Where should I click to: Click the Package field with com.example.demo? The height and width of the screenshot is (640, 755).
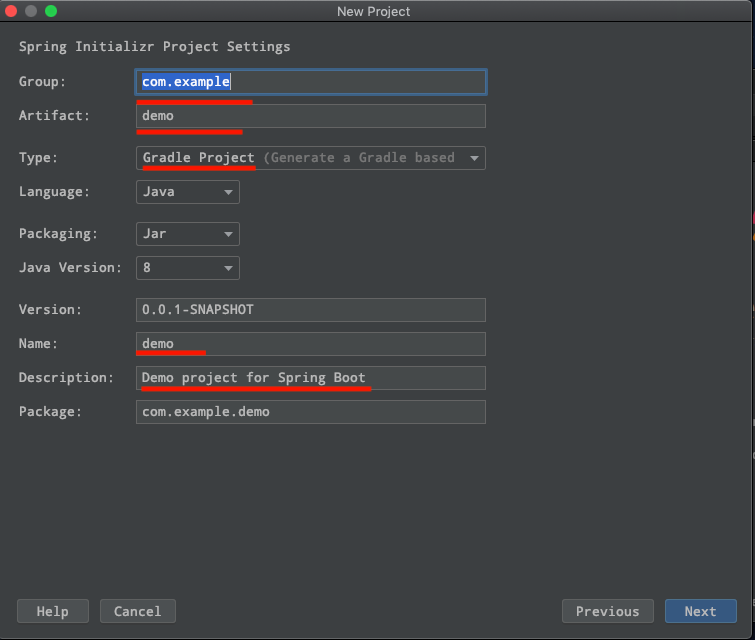tap(311, 412)
